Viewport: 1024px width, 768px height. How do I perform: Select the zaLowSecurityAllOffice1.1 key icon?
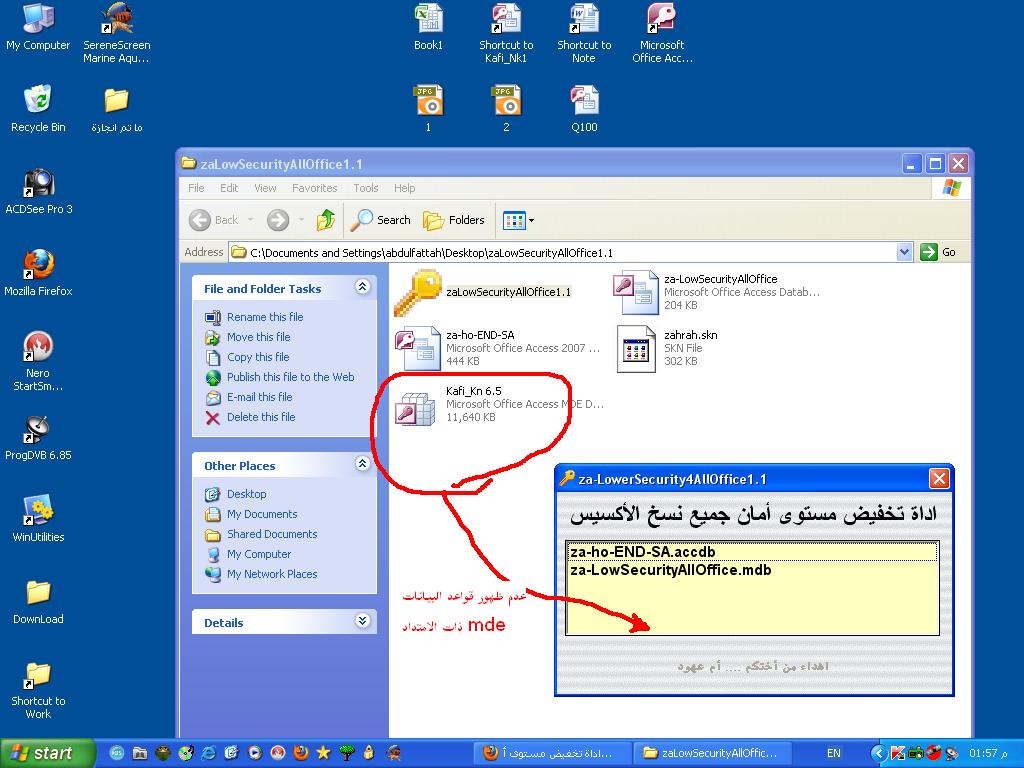[x=418, y=293]
